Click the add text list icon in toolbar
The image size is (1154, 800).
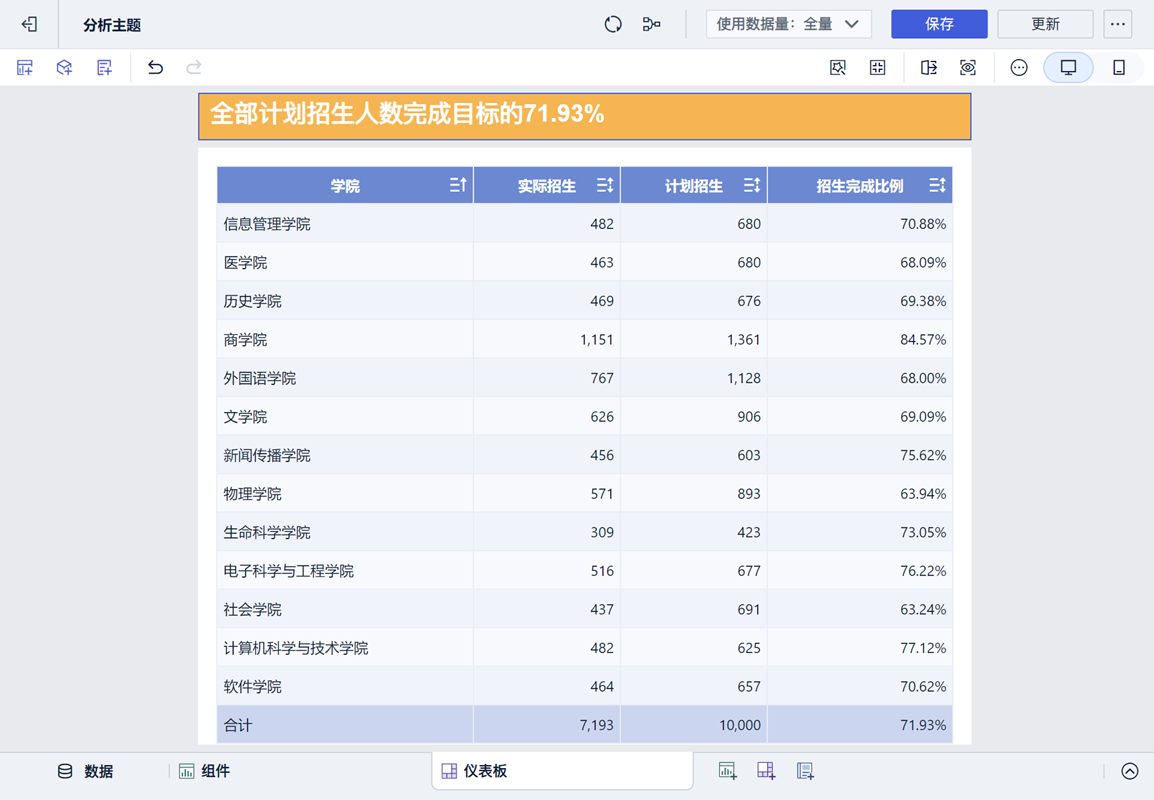tap(105, 68)
